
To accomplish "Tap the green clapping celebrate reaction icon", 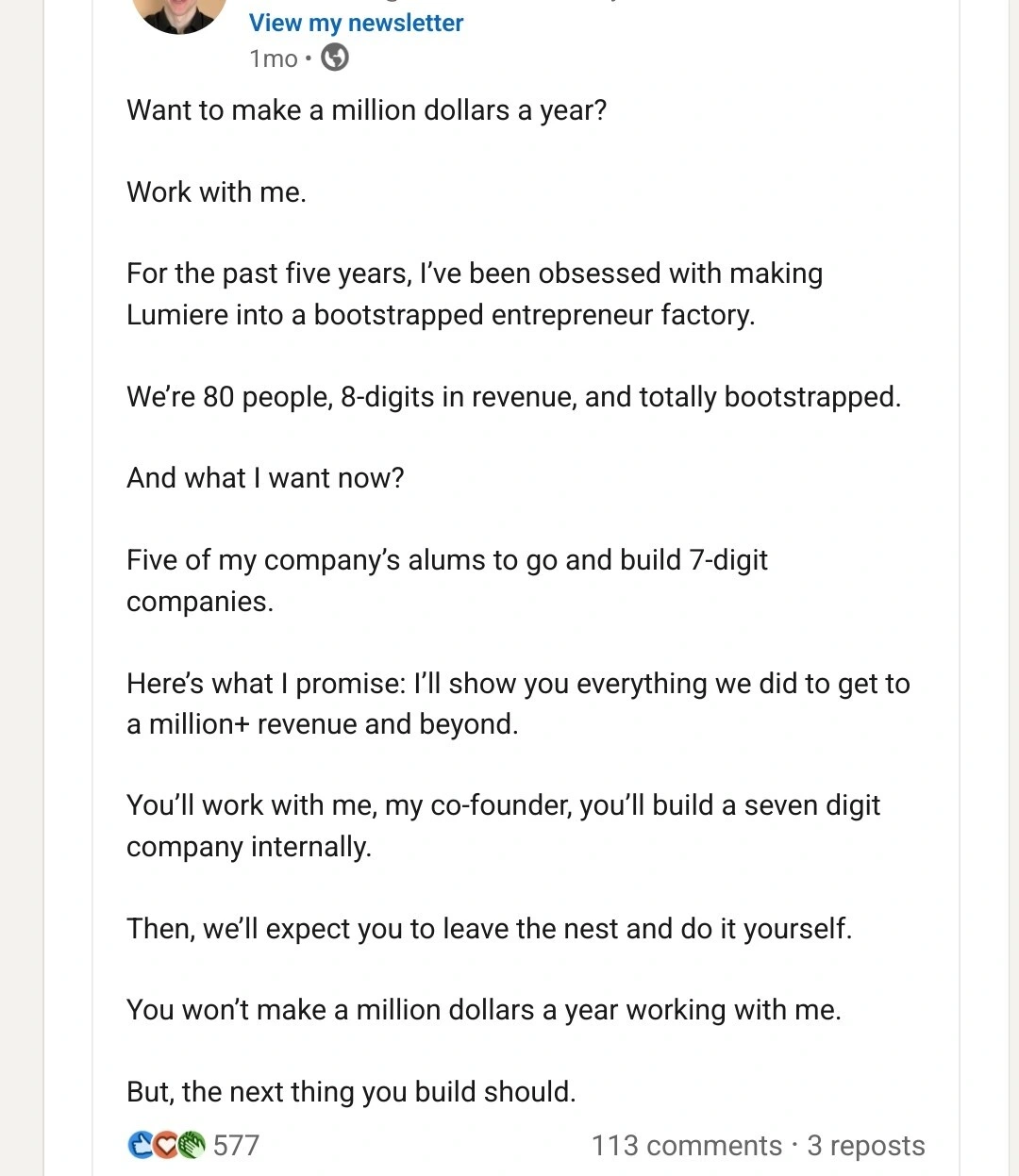I will [192, 1145].
